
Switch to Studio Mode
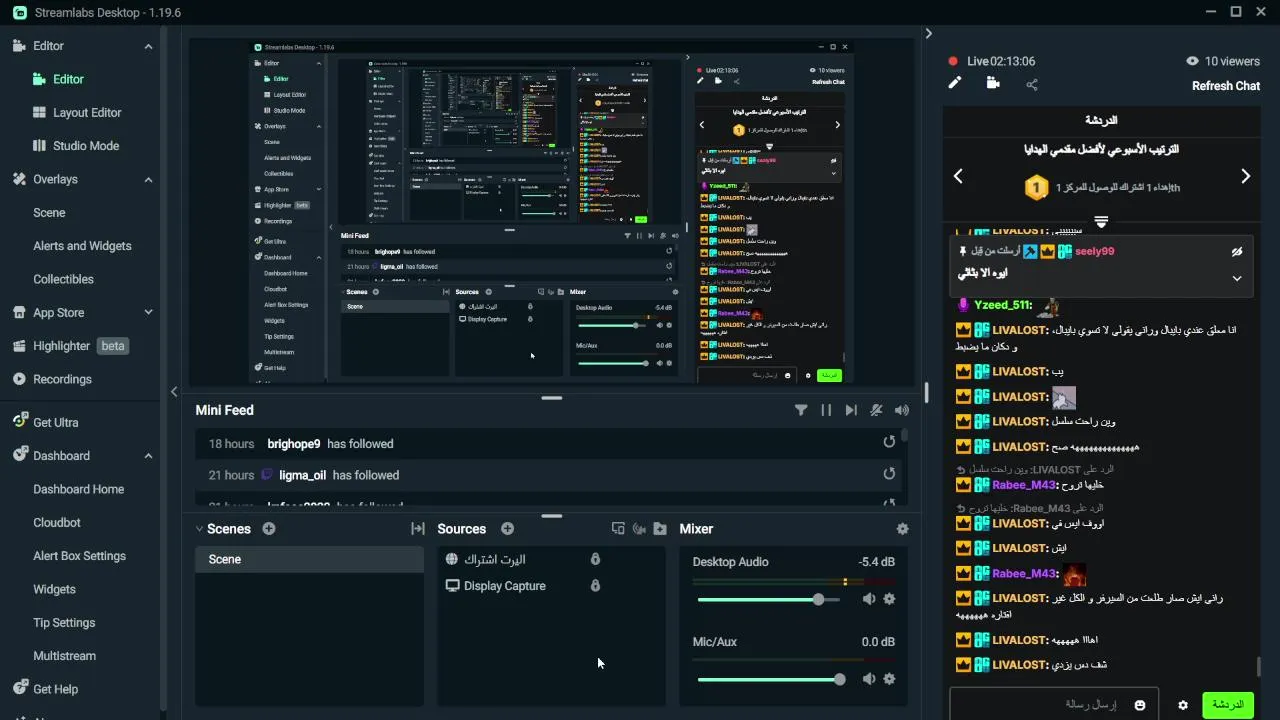(86, 145)
